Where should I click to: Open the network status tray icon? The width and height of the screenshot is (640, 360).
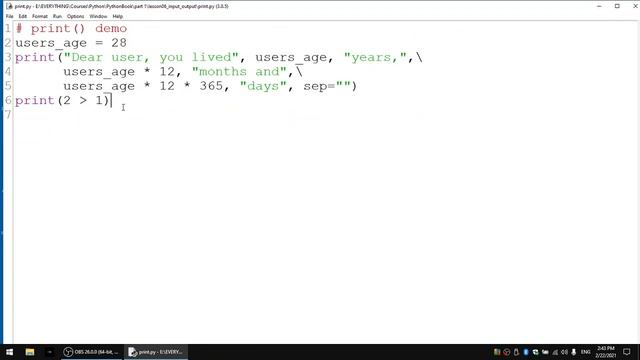(555, 352)
